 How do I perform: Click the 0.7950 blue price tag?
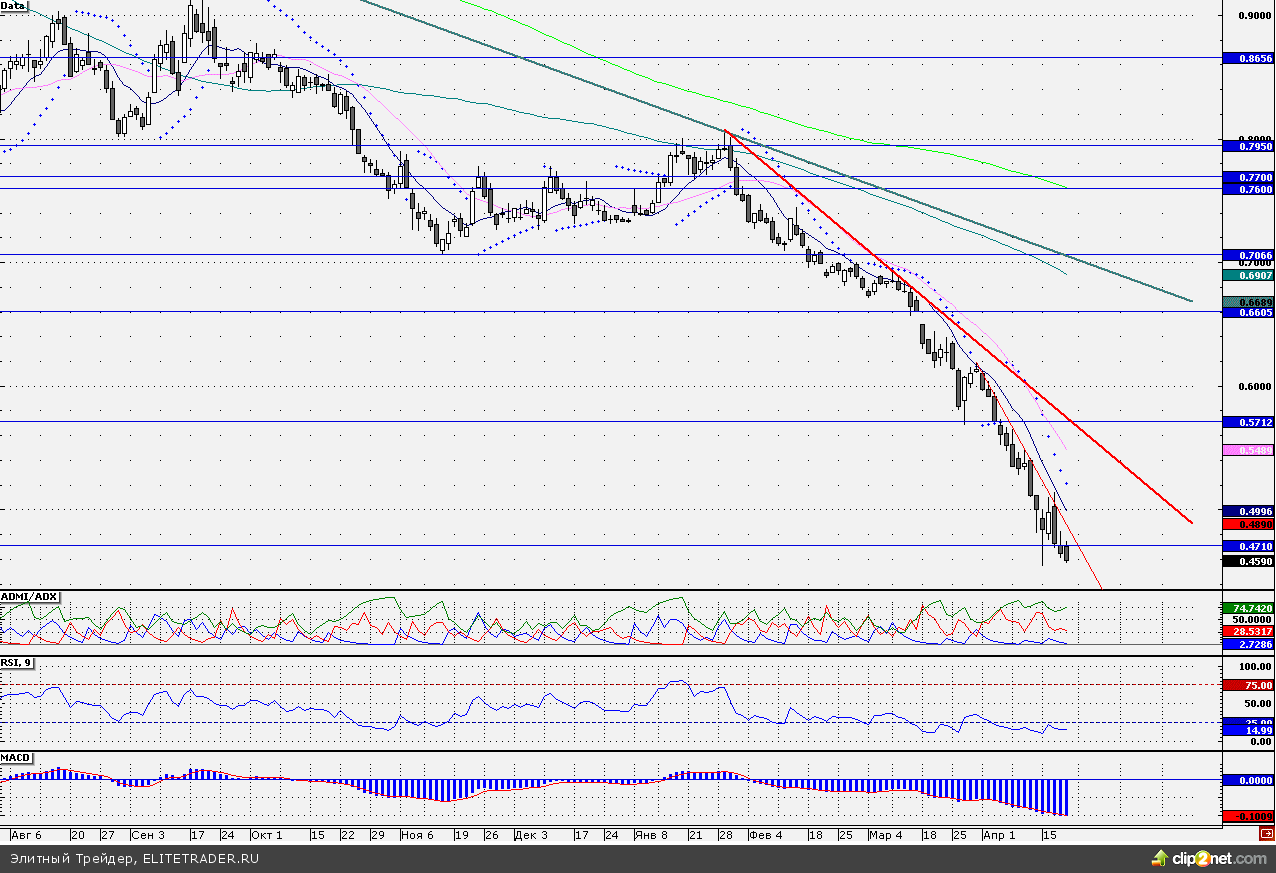pos(1248,146)
